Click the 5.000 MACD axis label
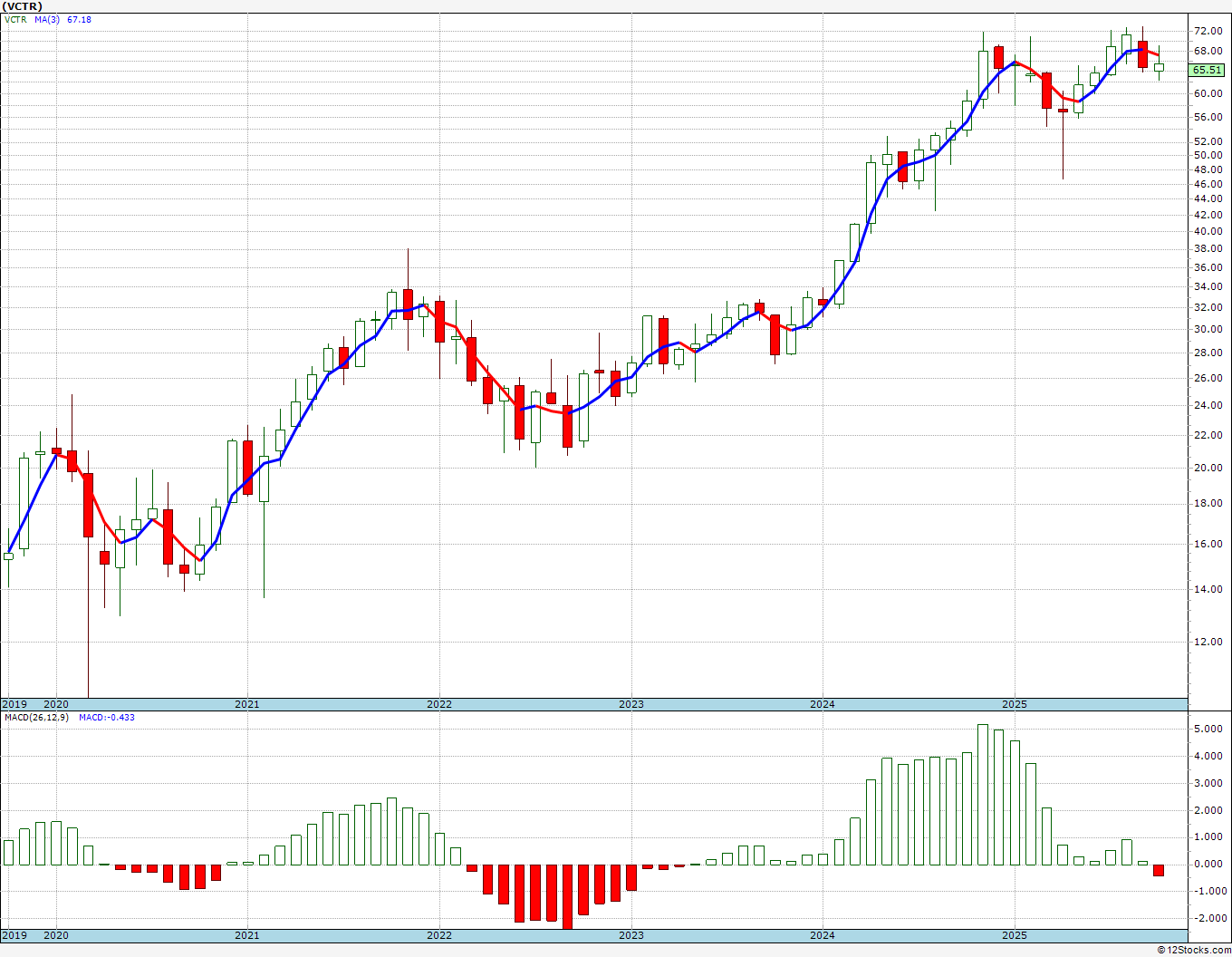This screenshot has height=957, width=1232. (x=1208, y=729)
